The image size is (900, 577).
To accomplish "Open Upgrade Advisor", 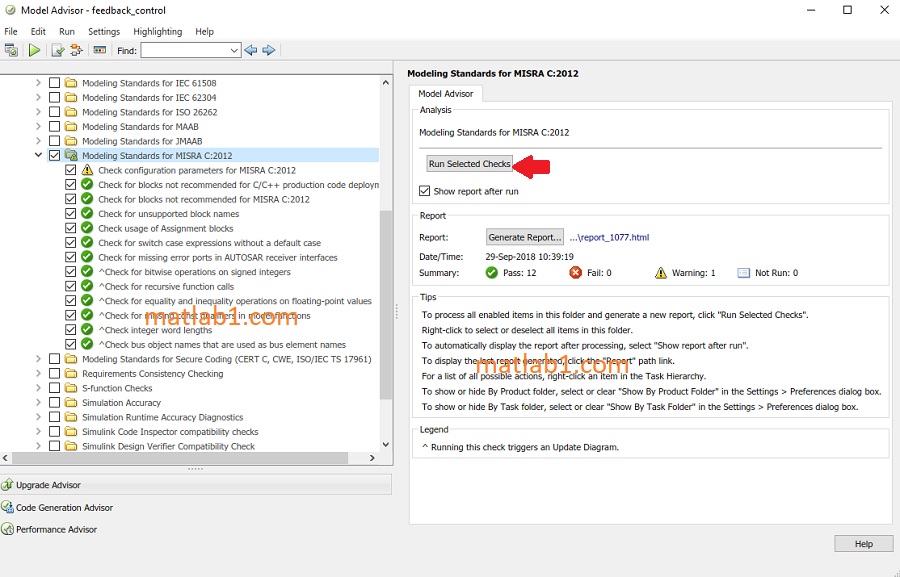I will click(196, 485).
